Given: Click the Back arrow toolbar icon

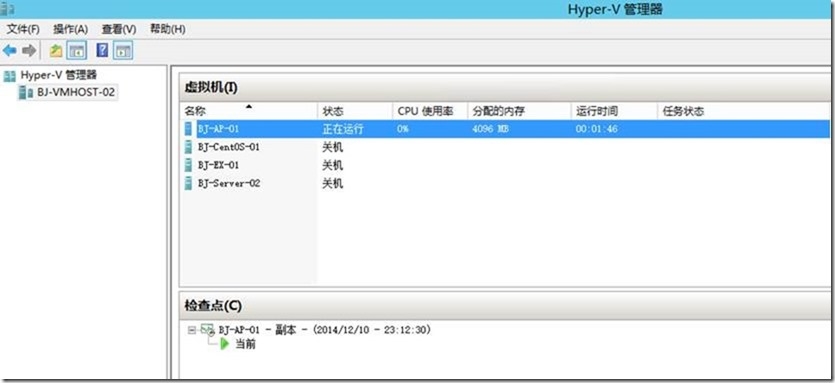Looking at the screenshot, I should [10, 51].
